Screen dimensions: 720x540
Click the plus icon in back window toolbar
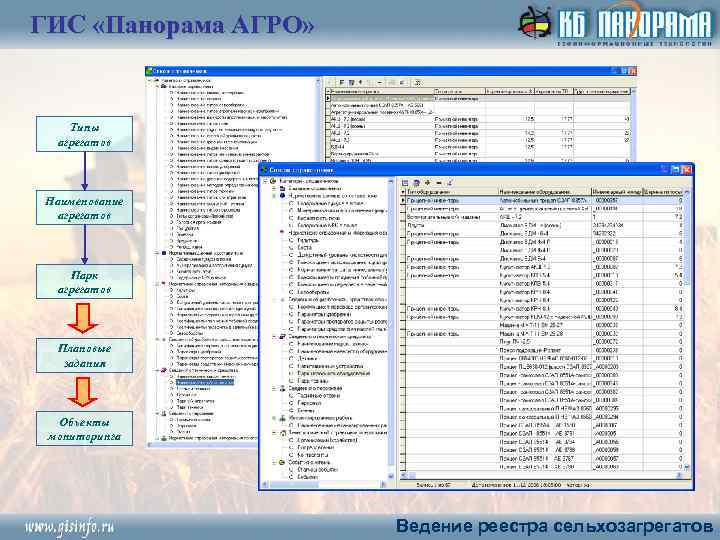pos(360,82)
